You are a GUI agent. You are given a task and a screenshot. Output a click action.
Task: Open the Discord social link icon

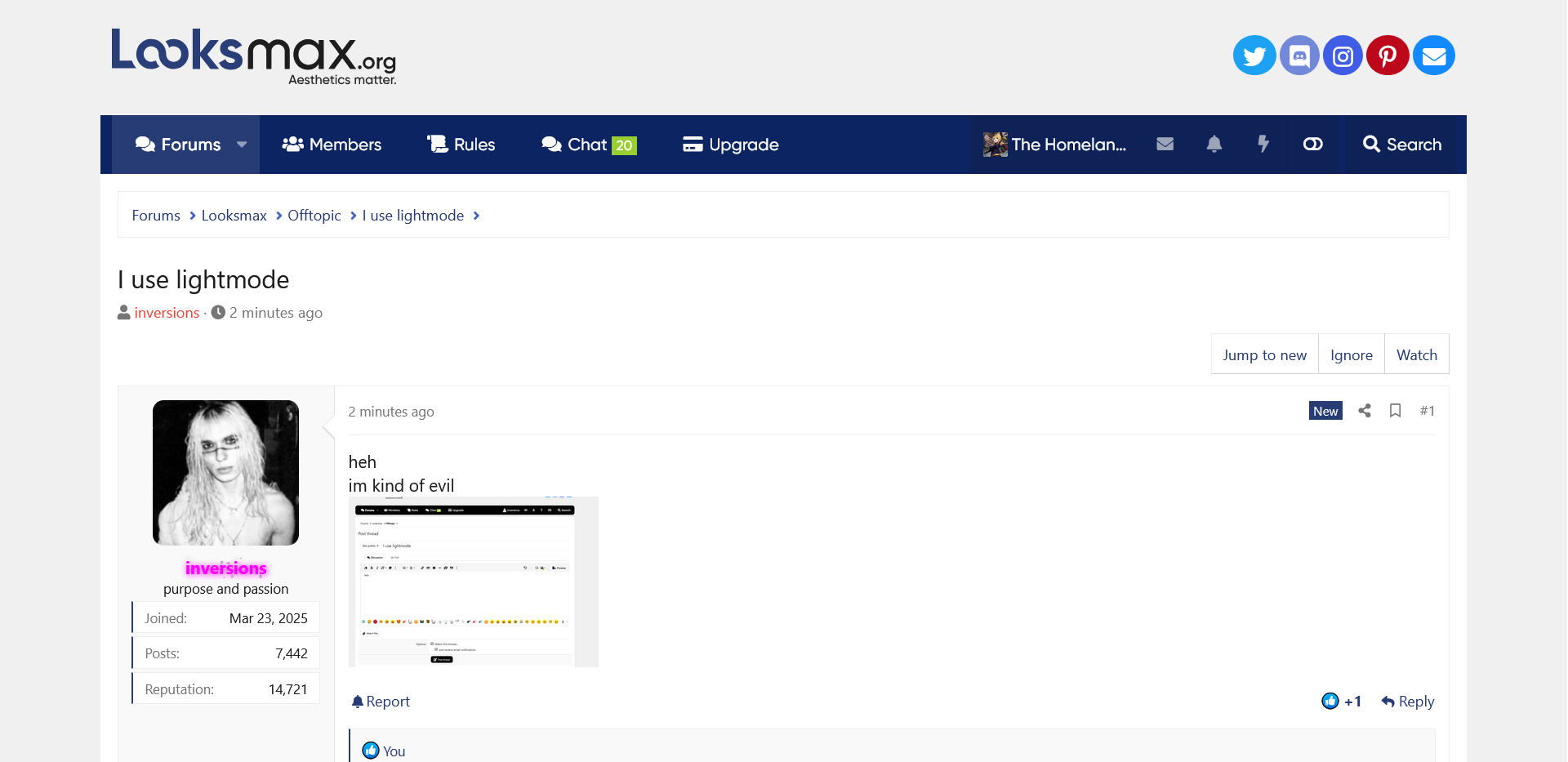1299,56
